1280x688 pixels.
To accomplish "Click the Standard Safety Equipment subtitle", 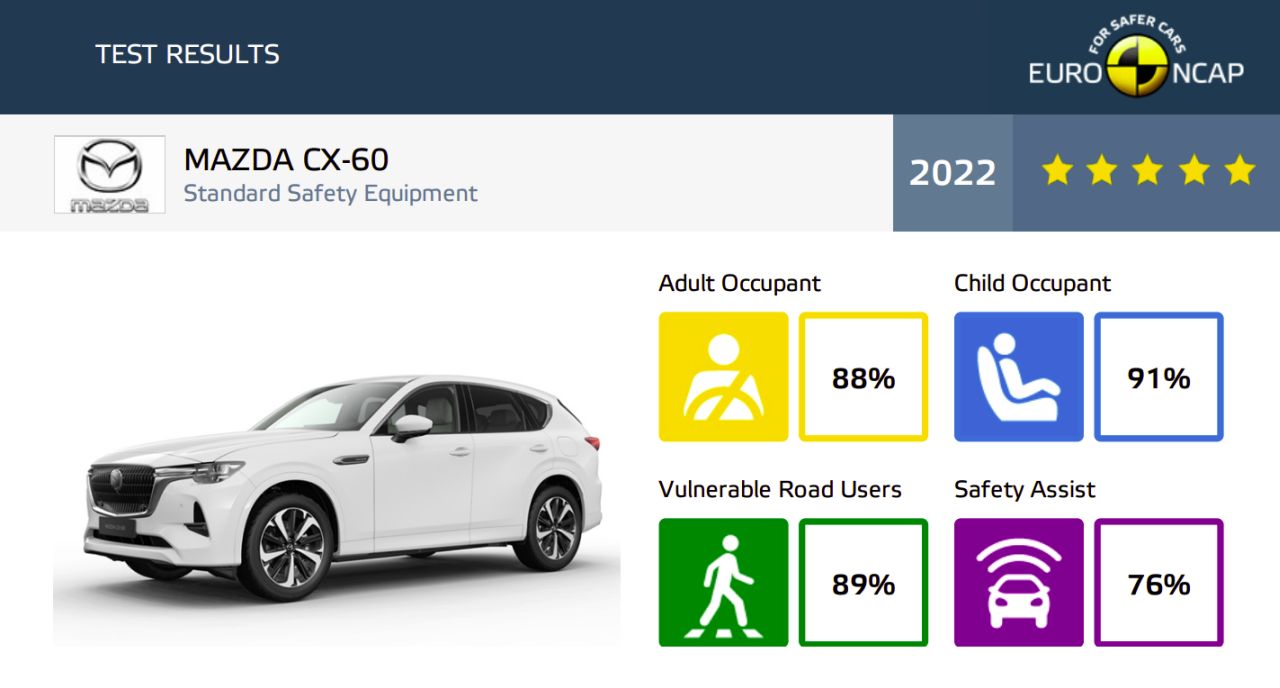I will coord(331,193).
